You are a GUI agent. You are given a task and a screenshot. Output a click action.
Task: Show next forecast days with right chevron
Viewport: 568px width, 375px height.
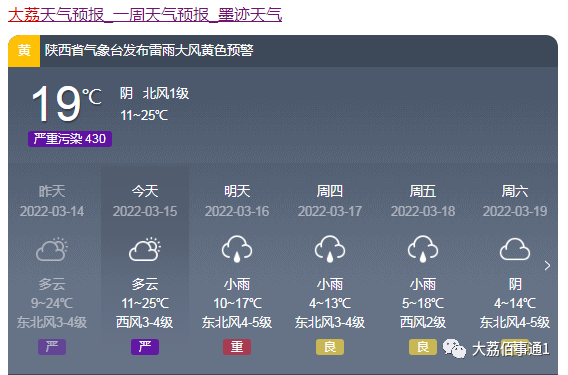pos(547,266)
